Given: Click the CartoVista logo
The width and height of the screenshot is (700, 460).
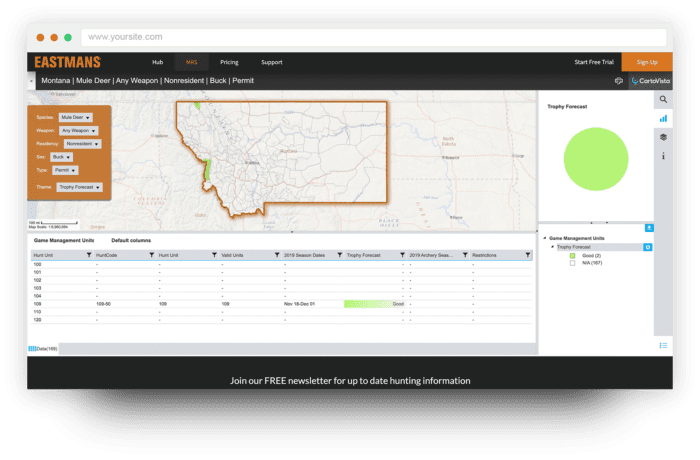Looking at the screenshot, I should (650, 81).
